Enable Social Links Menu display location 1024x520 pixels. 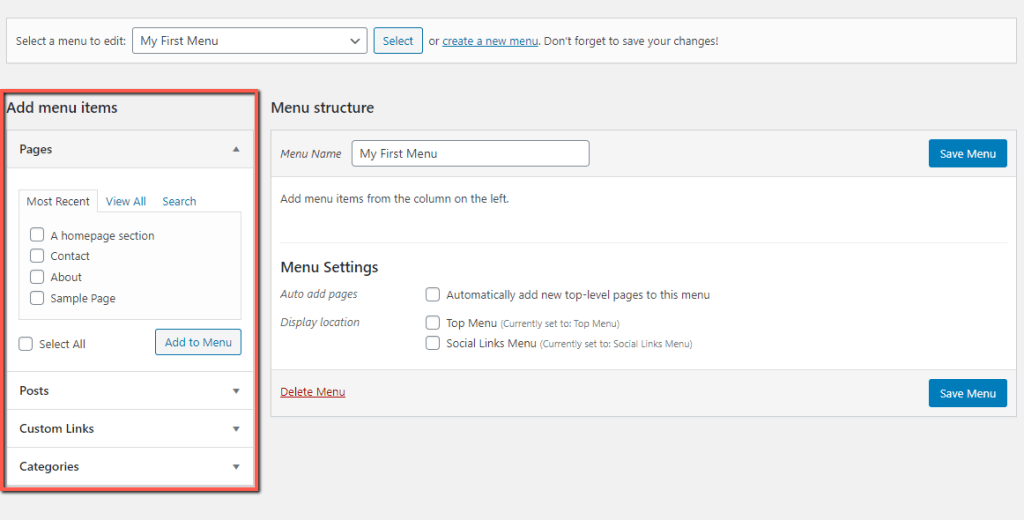(x=432, y=343)
